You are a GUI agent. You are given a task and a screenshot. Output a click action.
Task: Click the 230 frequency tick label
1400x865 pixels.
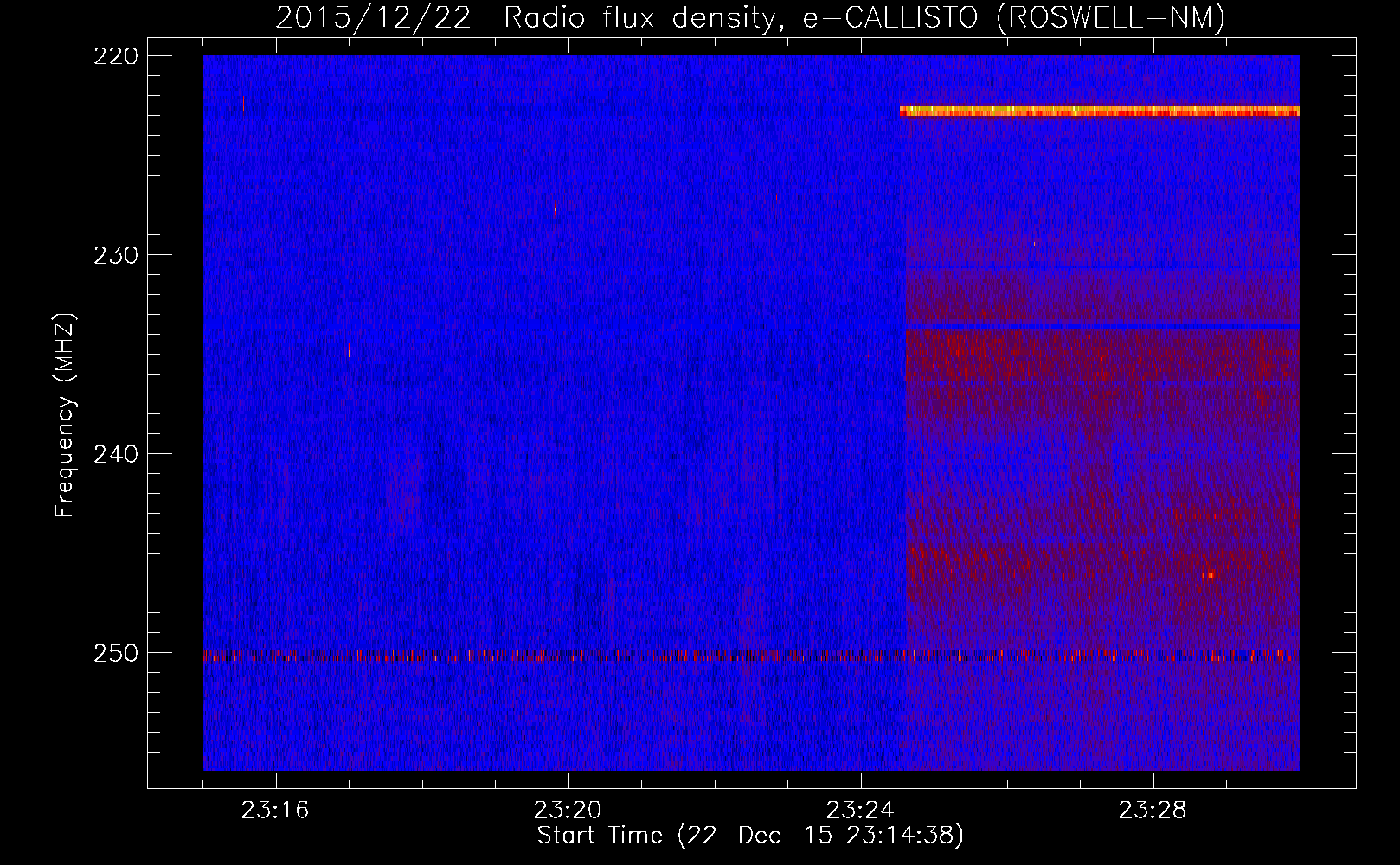[116, 256]
